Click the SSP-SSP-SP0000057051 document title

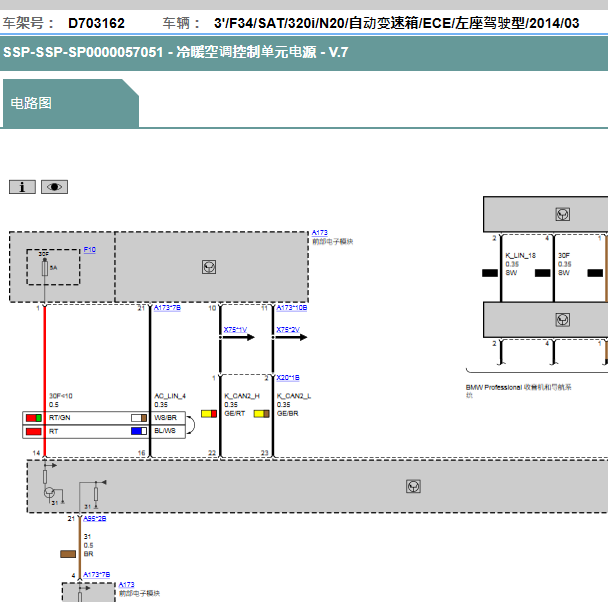(x=176, y=52)
